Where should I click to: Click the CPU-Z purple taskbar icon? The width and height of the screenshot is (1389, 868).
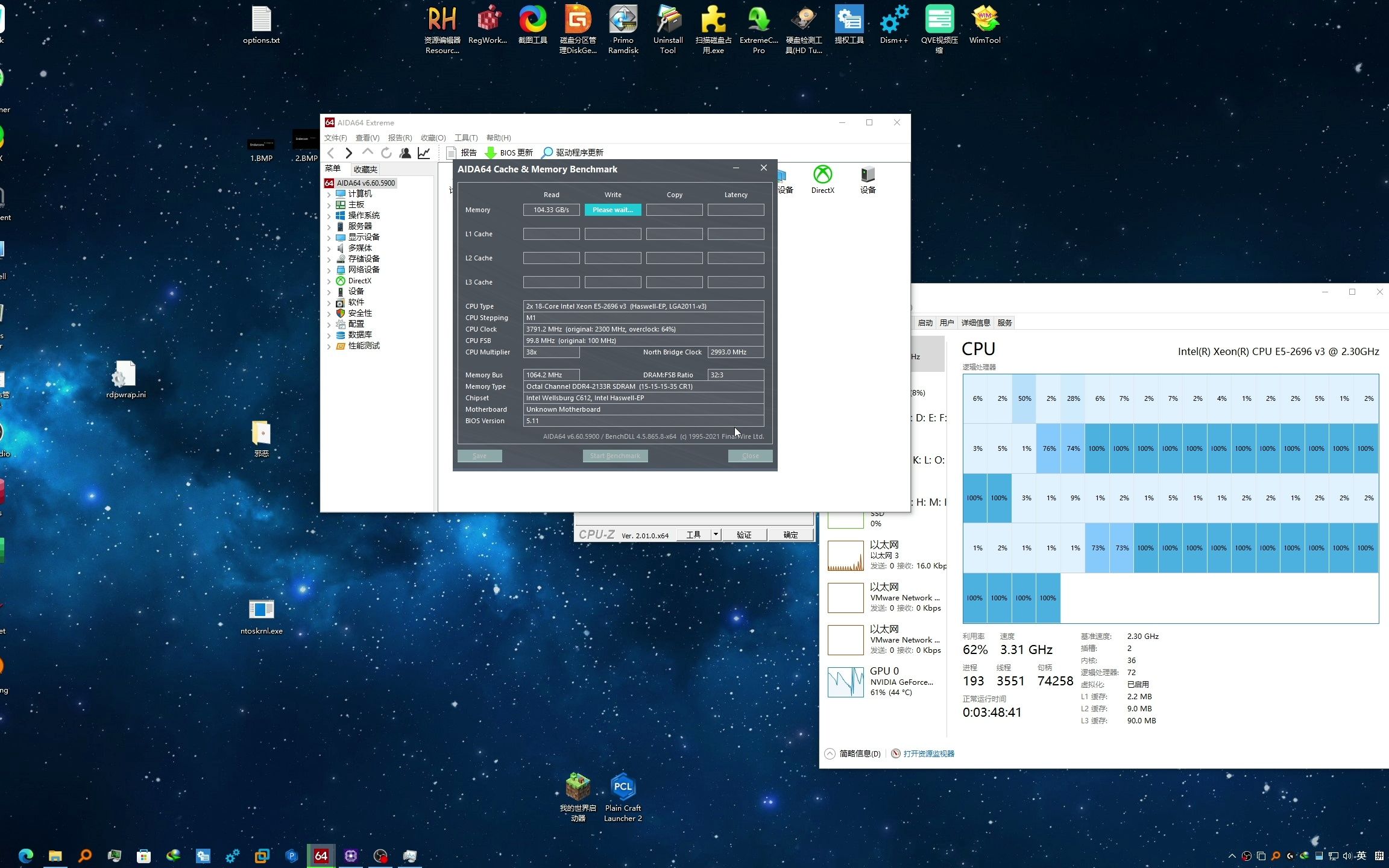351,855
